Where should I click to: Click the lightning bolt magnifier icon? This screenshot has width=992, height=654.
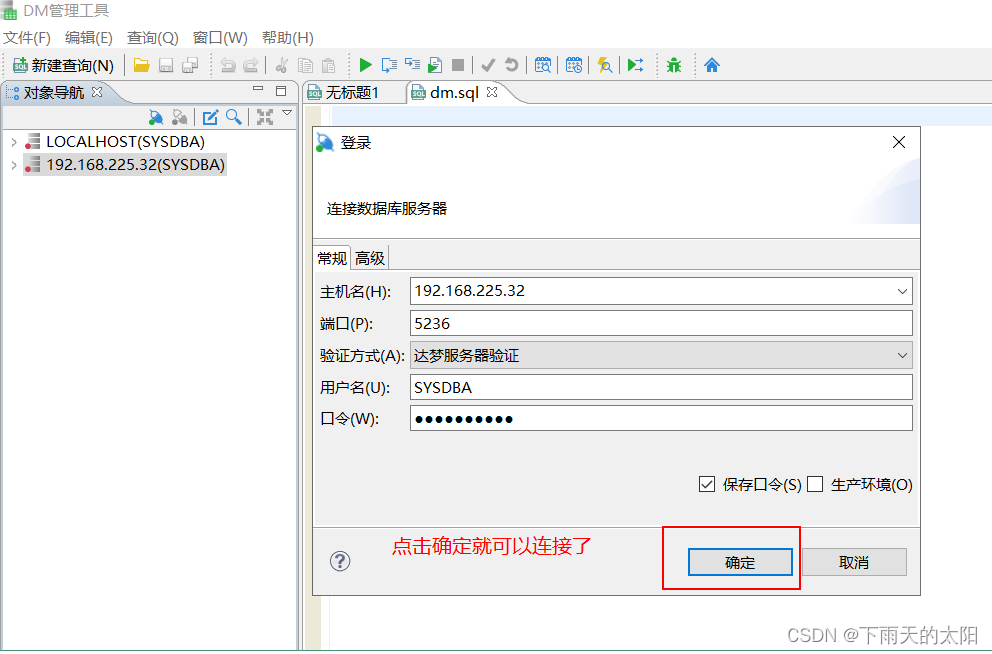(605, 65)
